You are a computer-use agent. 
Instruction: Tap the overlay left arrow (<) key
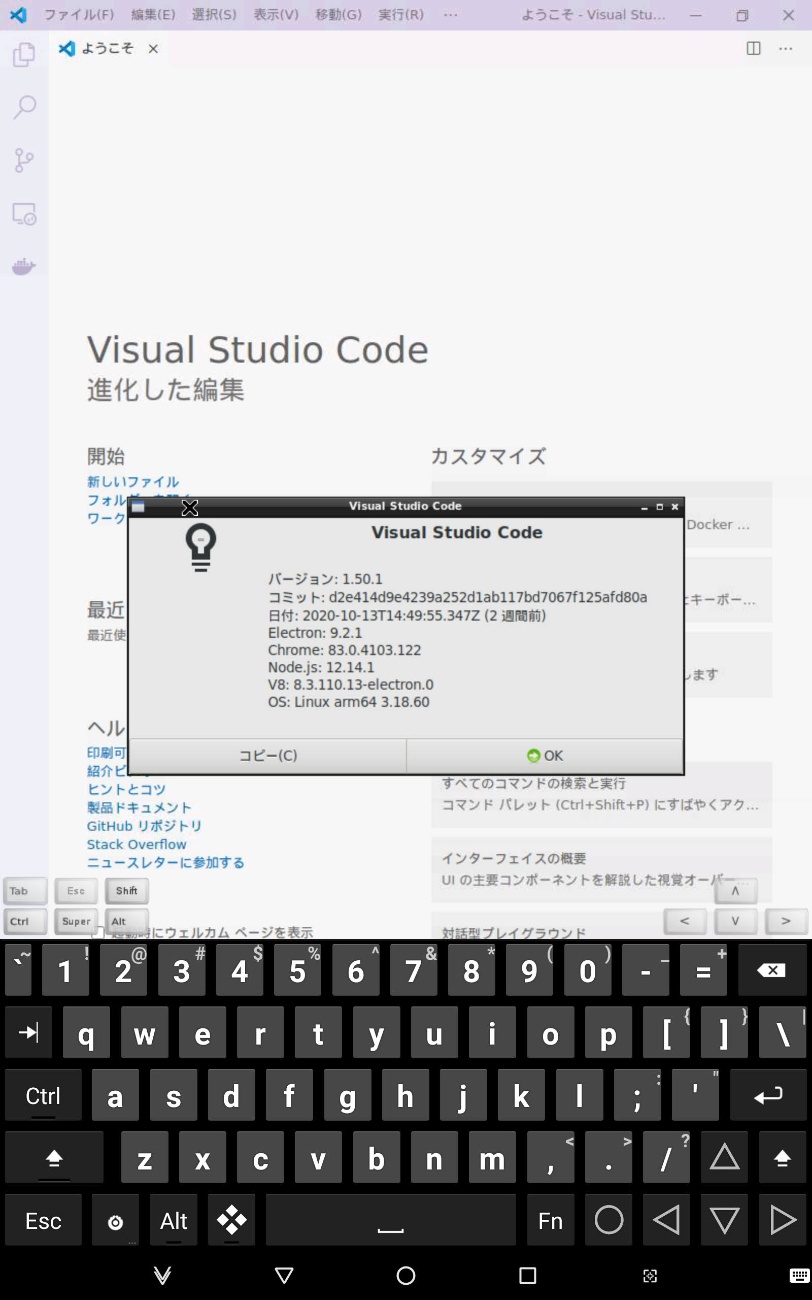[685, 920]
